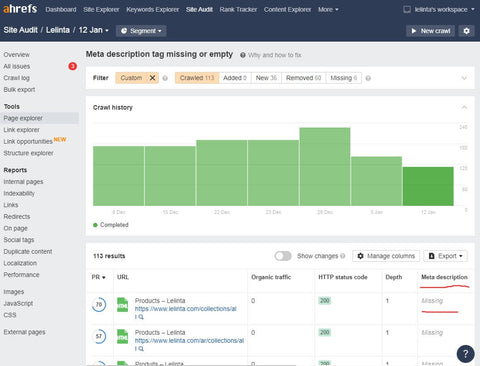Open Link opportunities in the sidebar

tap(28, 141)
